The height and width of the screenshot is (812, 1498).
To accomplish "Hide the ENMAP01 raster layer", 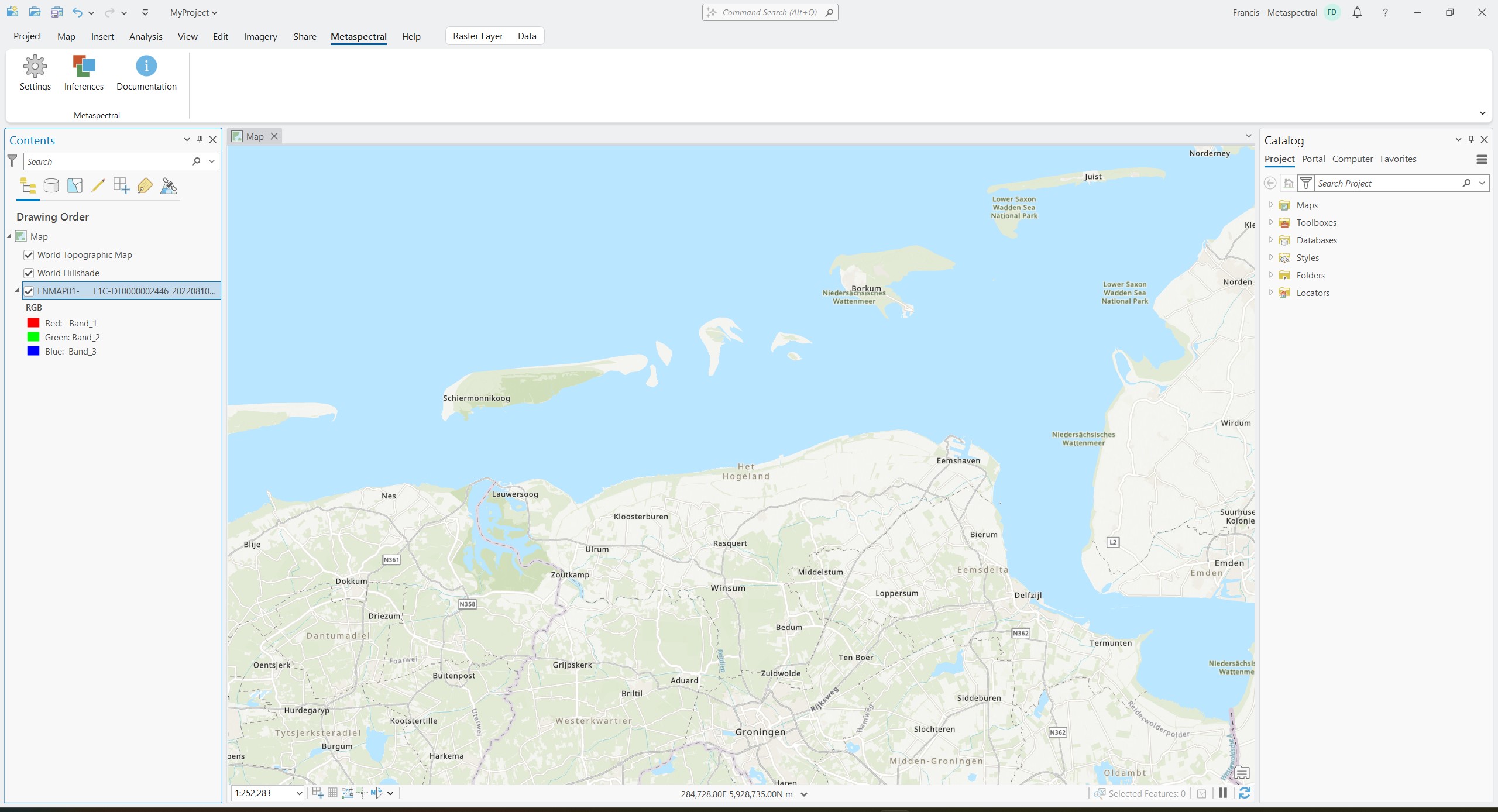I will click(29, 291).
